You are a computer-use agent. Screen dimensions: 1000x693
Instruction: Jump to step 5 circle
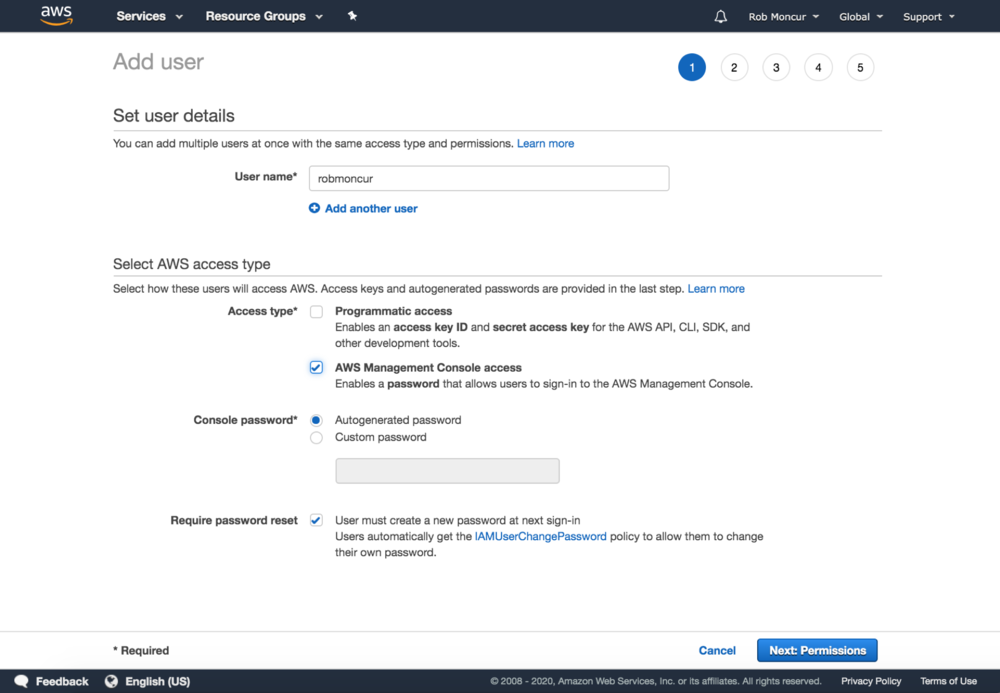860,68
